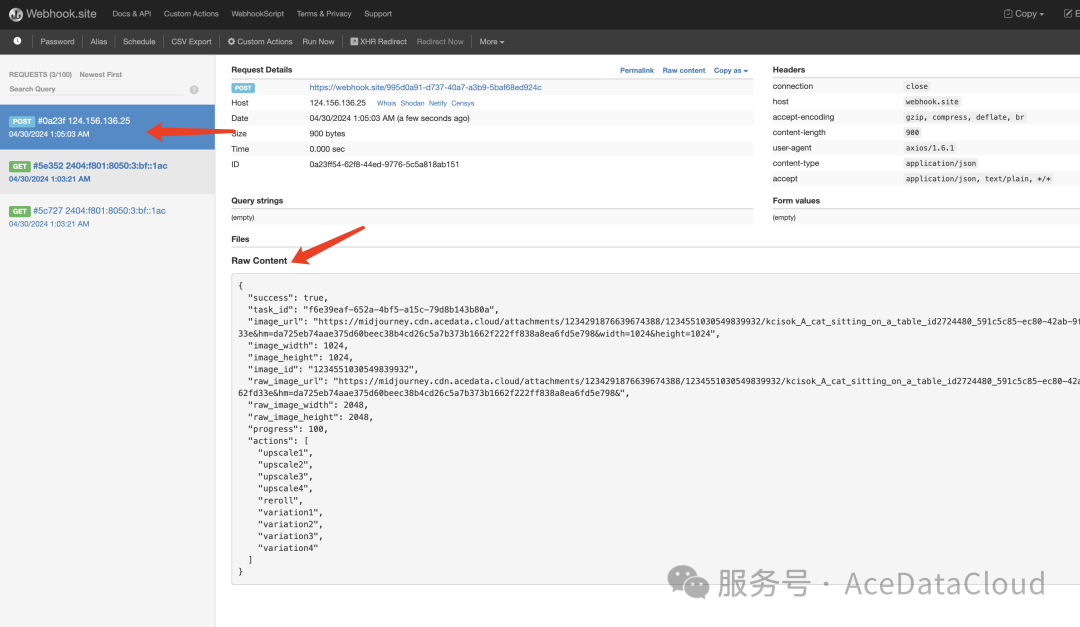Click the Run Now button
This screenshot has height=627, width=1080.
point(318,42)
